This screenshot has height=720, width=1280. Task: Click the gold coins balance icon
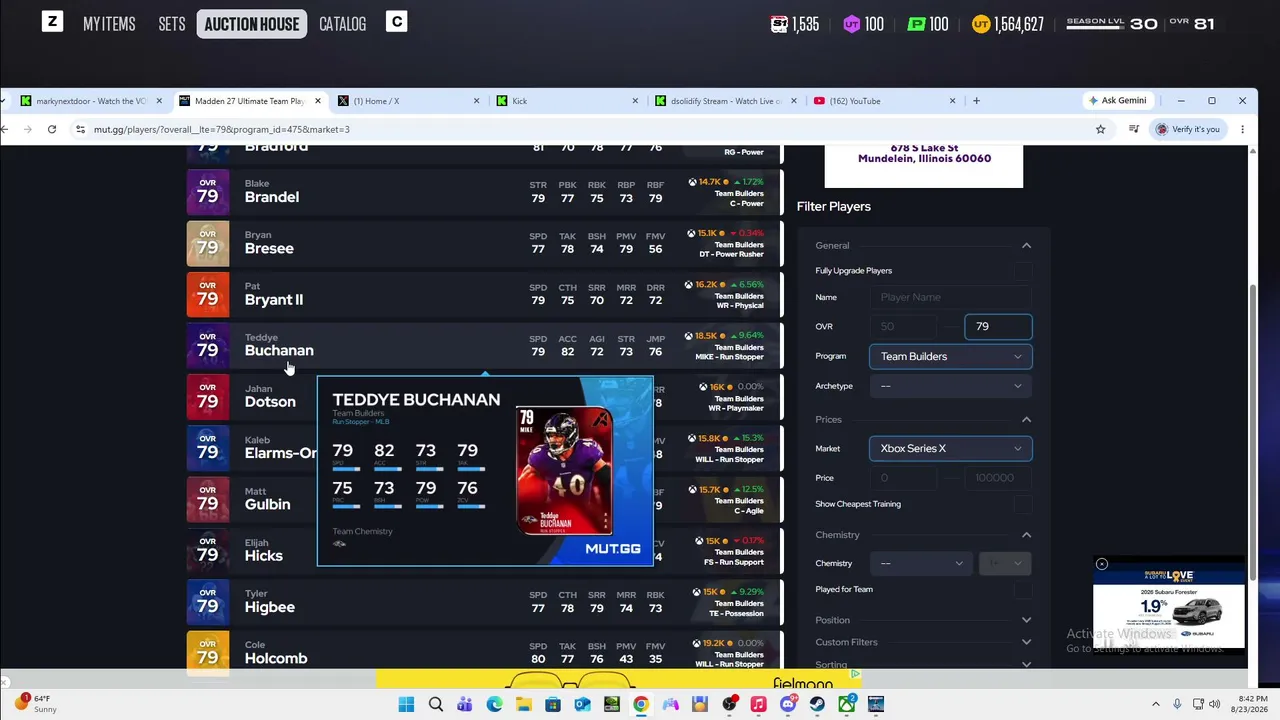coord(981,24)
